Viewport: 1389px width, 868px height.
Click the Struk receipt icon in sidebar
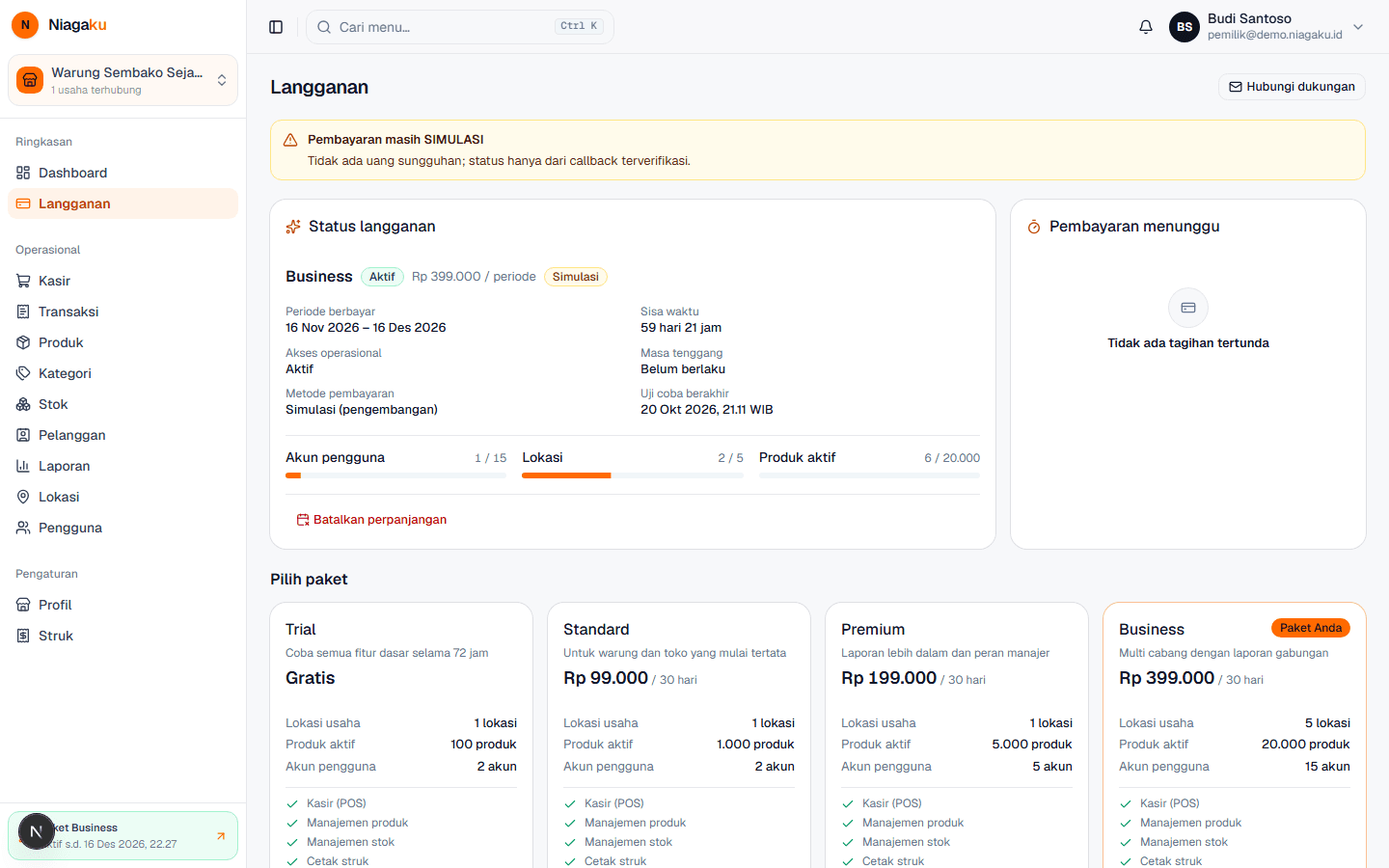coord(23,636)
